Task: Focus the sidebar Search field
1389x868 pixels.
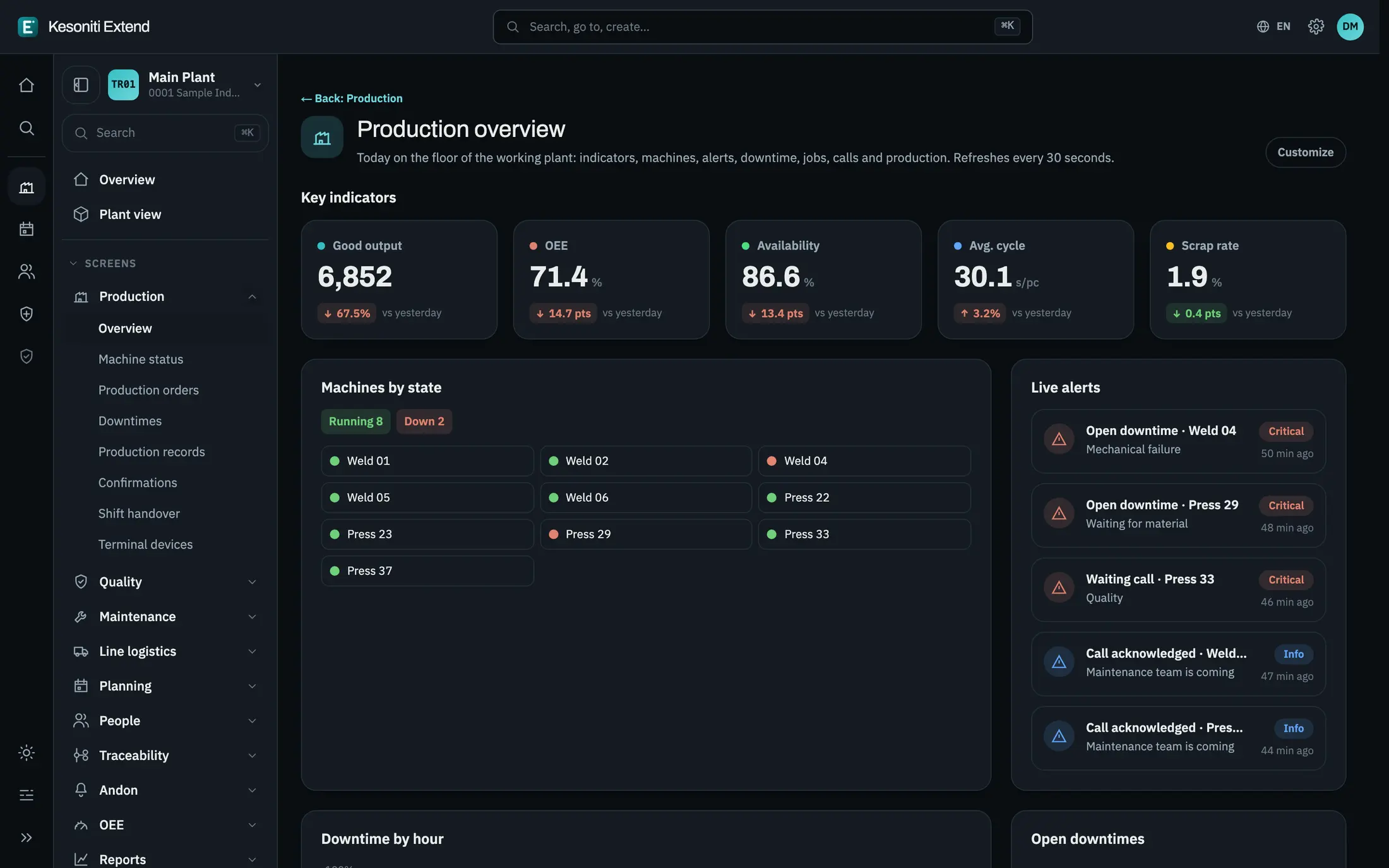Action: (x=165, y=133)
